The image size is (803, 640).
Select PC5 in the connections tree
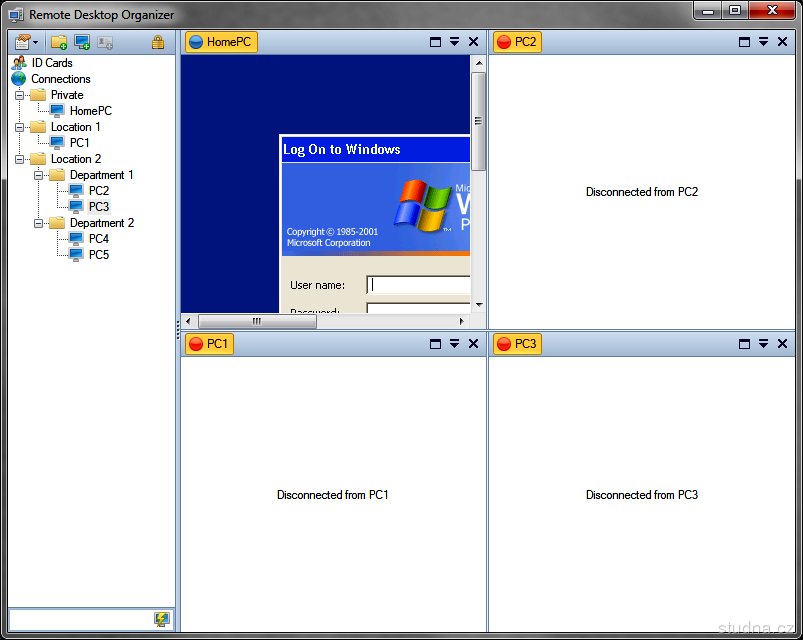pyautogui.click(x=99, y=255)
